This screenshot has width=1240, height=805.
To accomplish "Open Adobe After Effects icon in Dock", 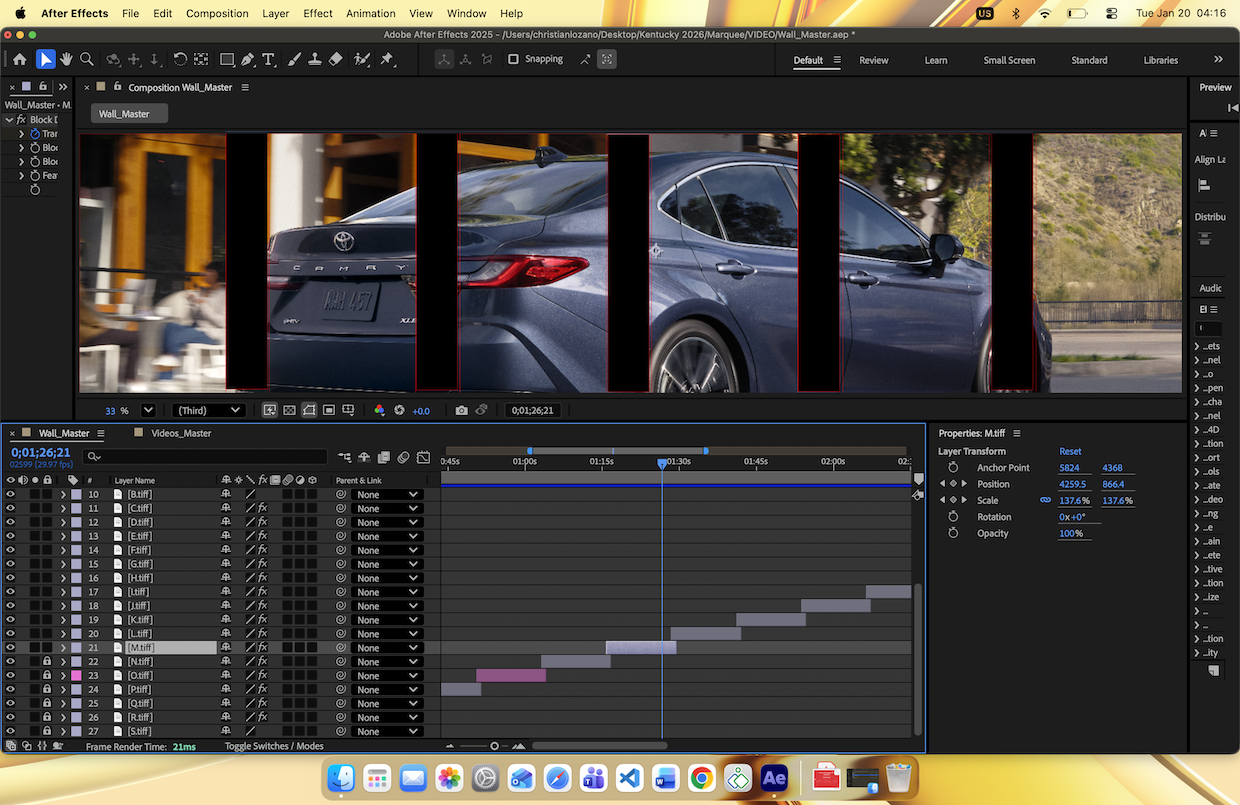I will coord(774,778).
